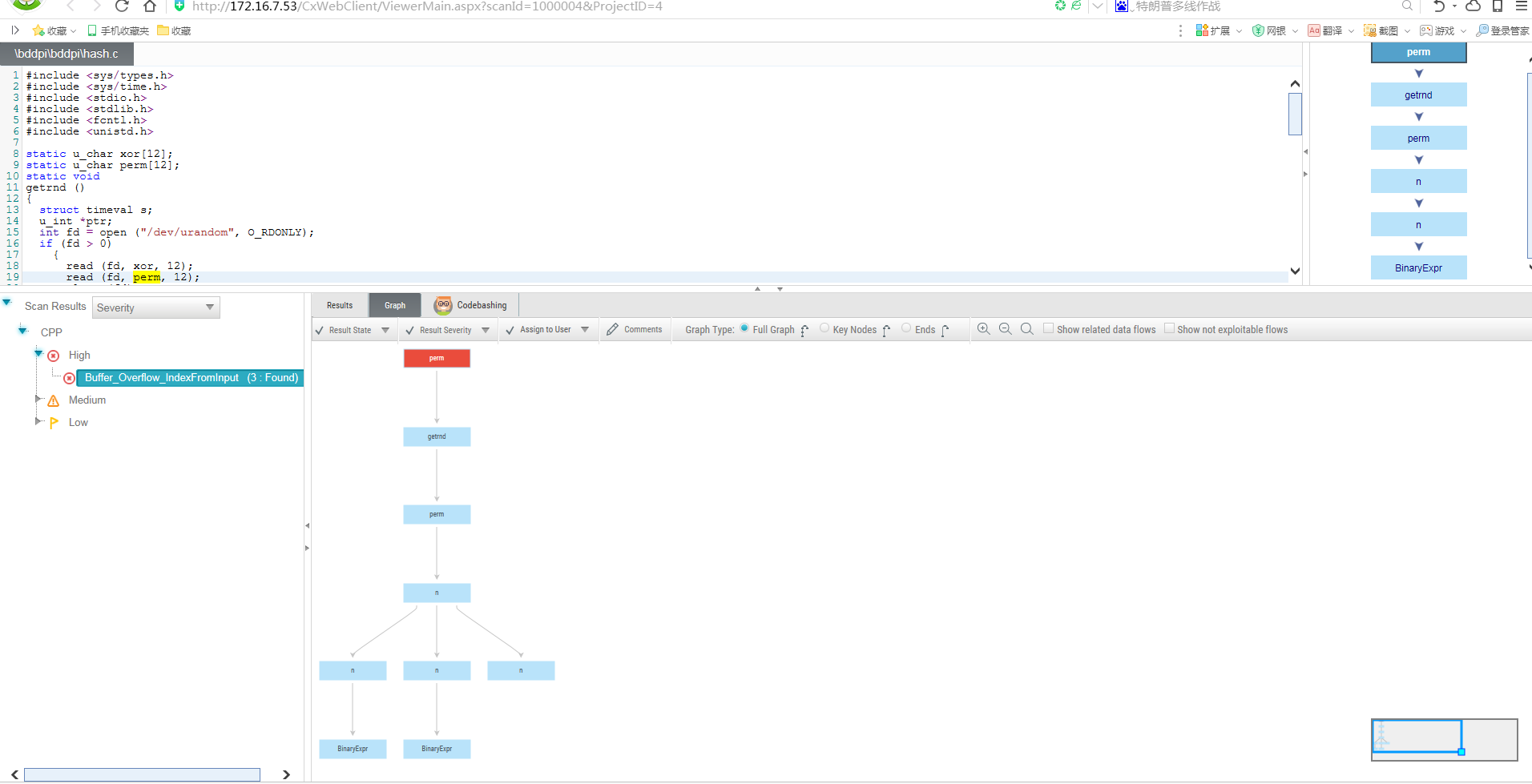The width and height of the screenshot is (1532, 784).
Task: Select the \bddpi\bddpi\hash.c file tab
Action: click(67, 54)
